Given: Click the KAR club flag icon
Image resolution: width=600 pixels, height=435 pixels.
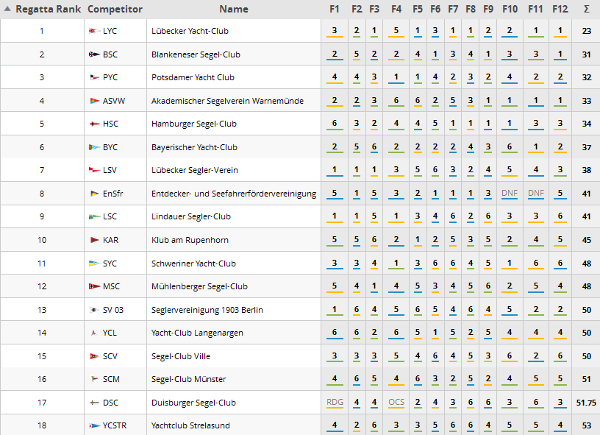Looking at the screenshot, I should tap(94, 240).
